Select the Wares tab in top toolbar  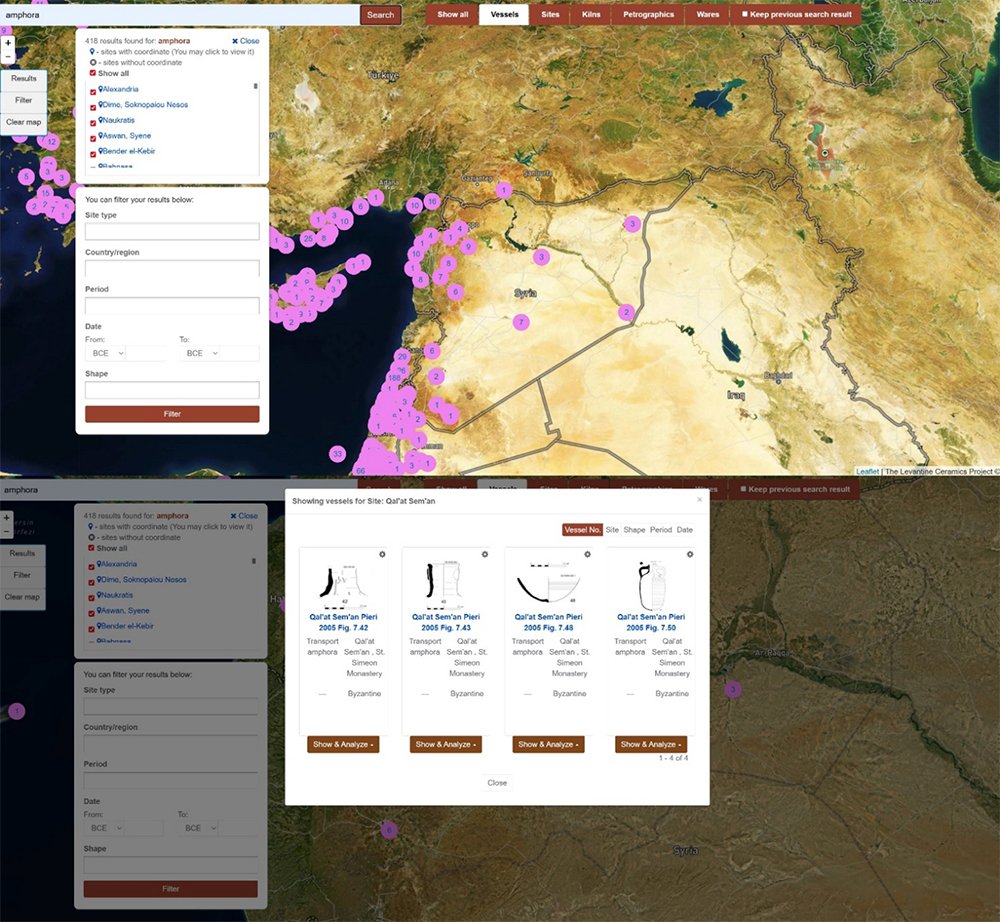(x=708, y=14)
